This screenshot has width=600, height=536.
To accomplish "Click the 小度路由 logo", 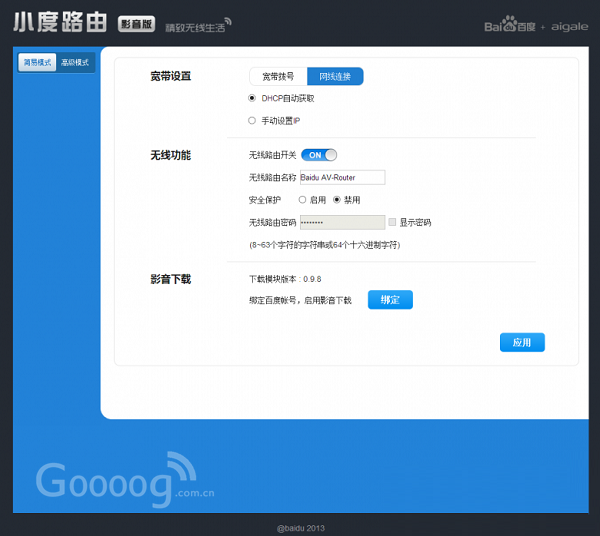I will click(x=62, y=23).
